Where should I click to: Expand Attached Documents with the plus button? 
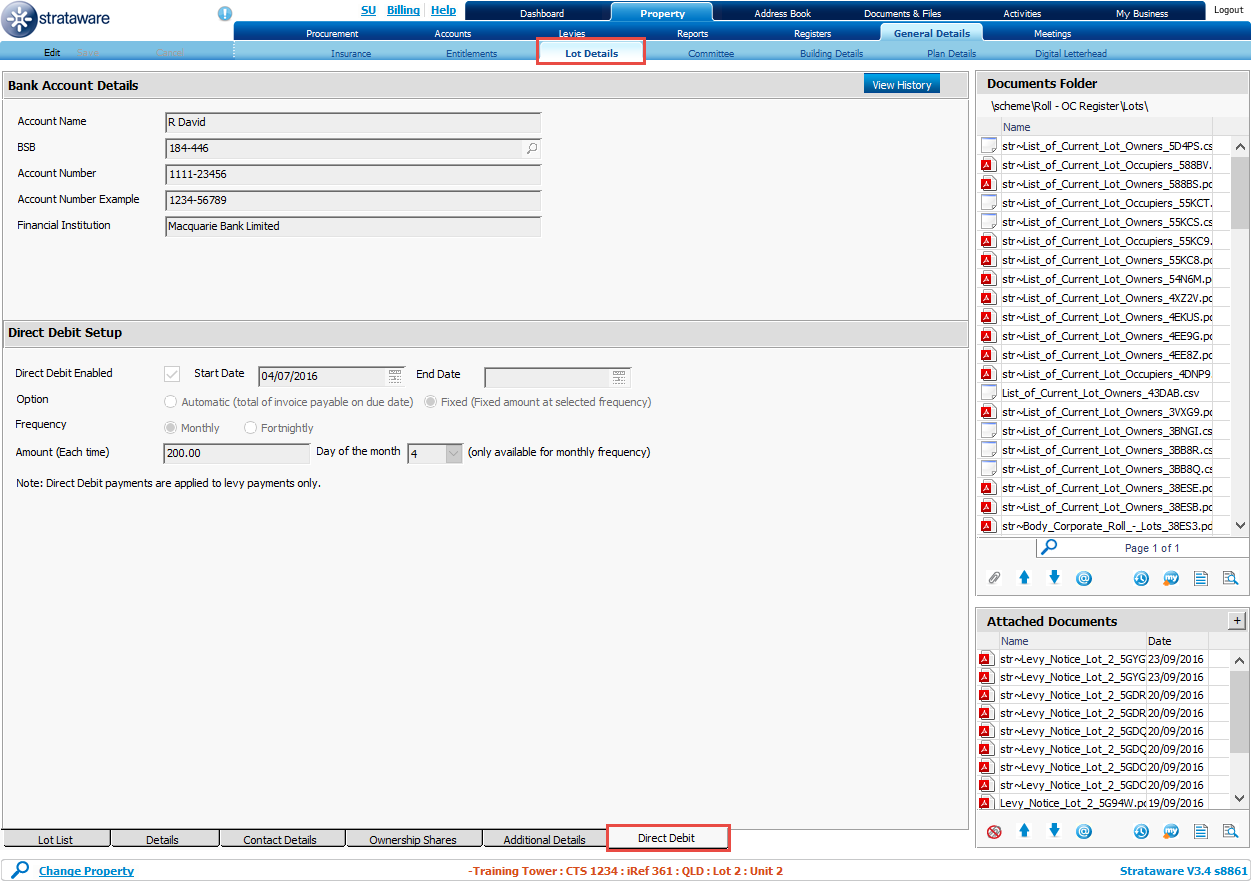[1236, 621]
